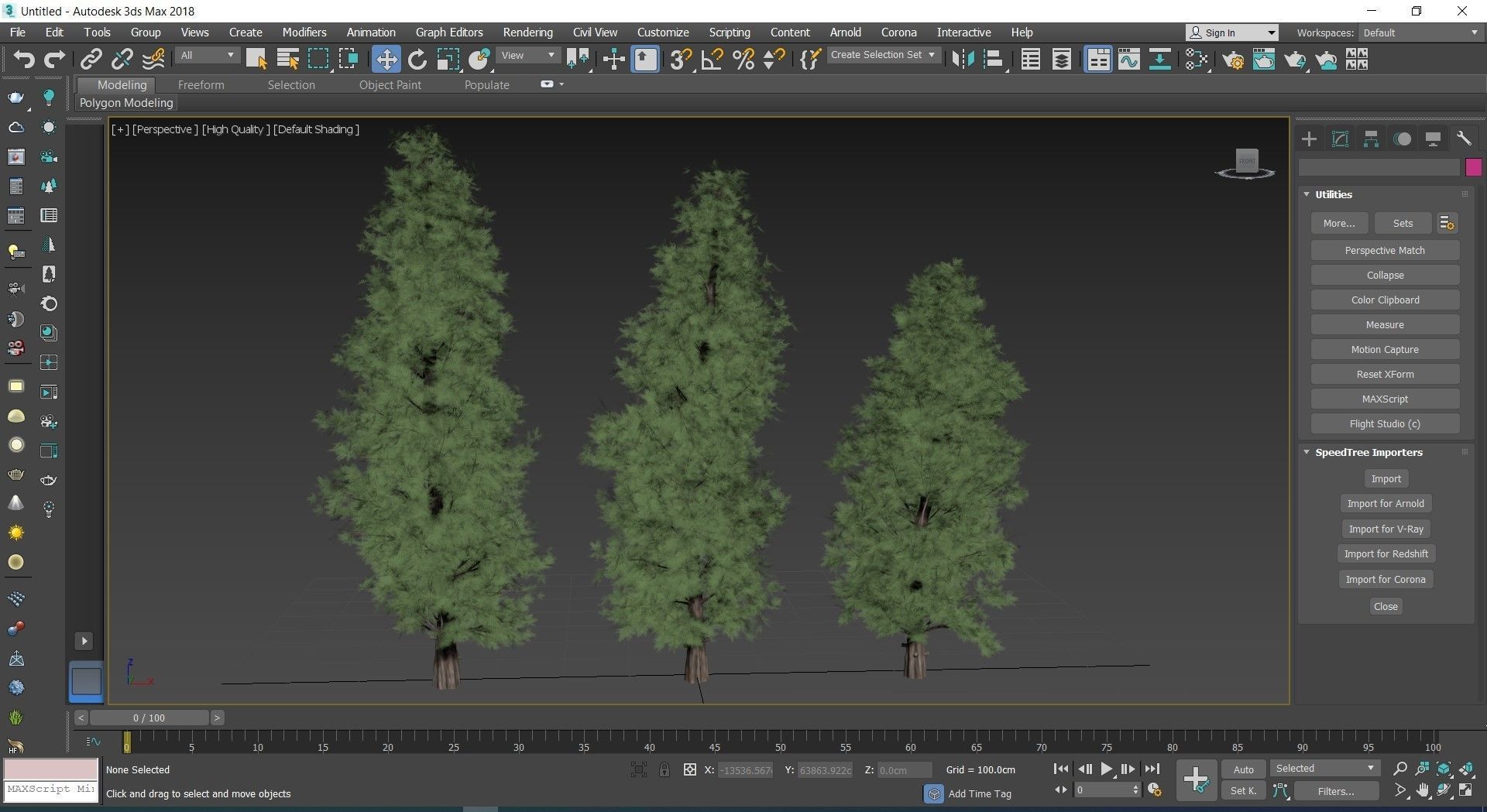Click the More... utilities button
This screenshot has height=812, width=1487.
[x=1339, y=223]
